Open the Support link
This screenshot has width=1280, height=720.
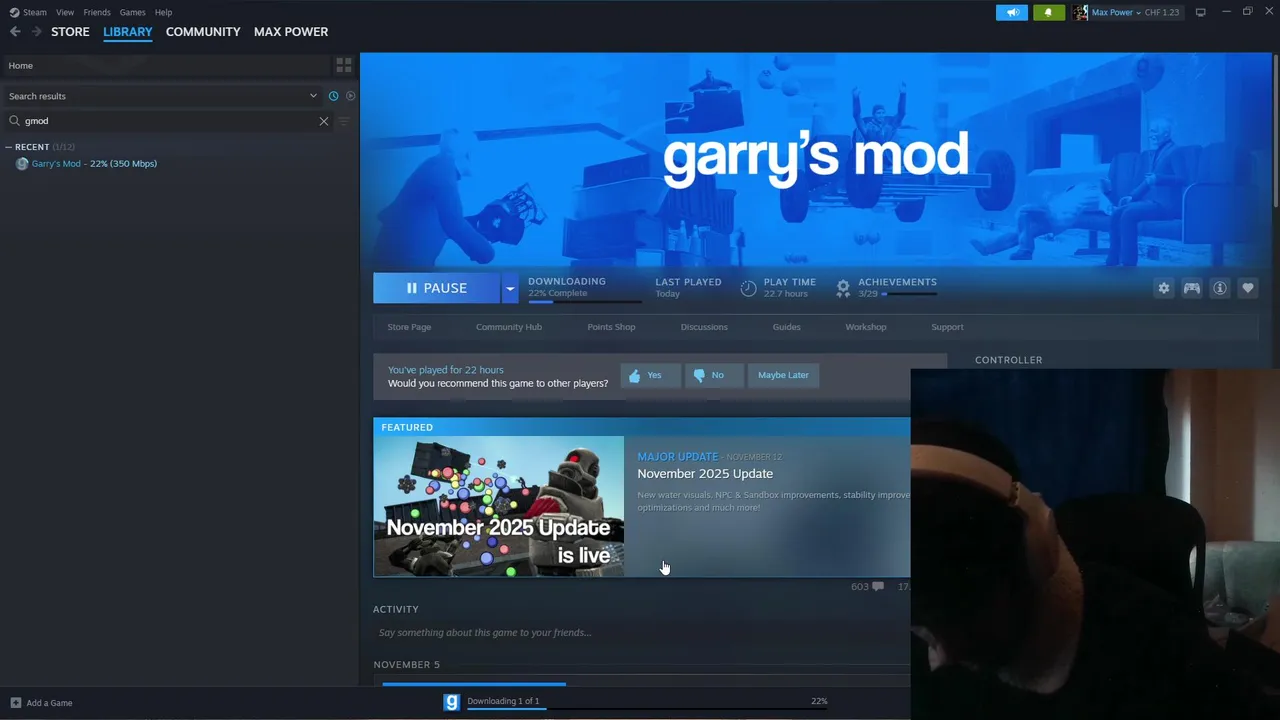pyautogui.click(x=947, y=327)
